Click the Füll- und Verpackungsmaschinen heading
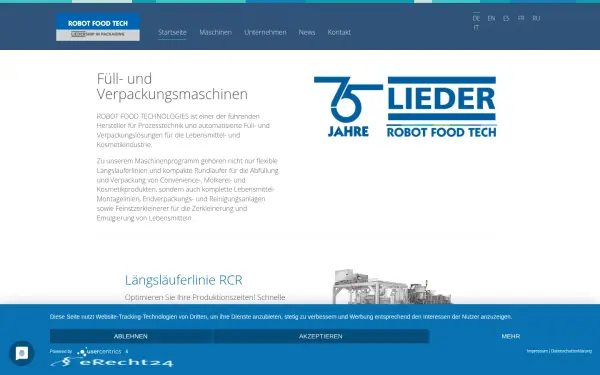600x375 pixels. point(172,86)
